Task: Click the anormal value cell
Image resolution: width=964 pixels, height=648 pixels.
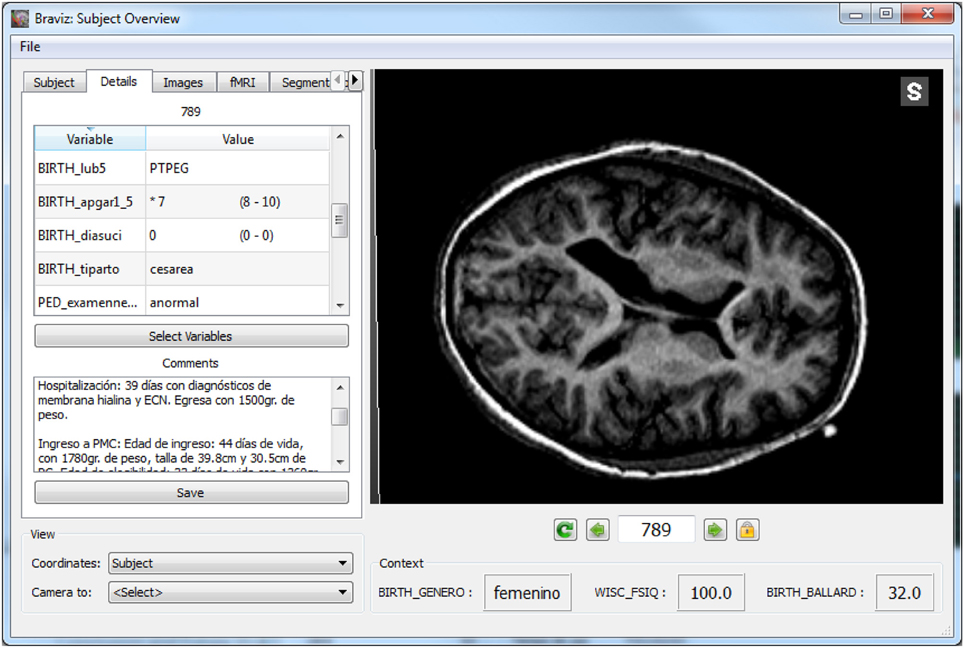Action: pyautogui.click(x=238, y=302)
